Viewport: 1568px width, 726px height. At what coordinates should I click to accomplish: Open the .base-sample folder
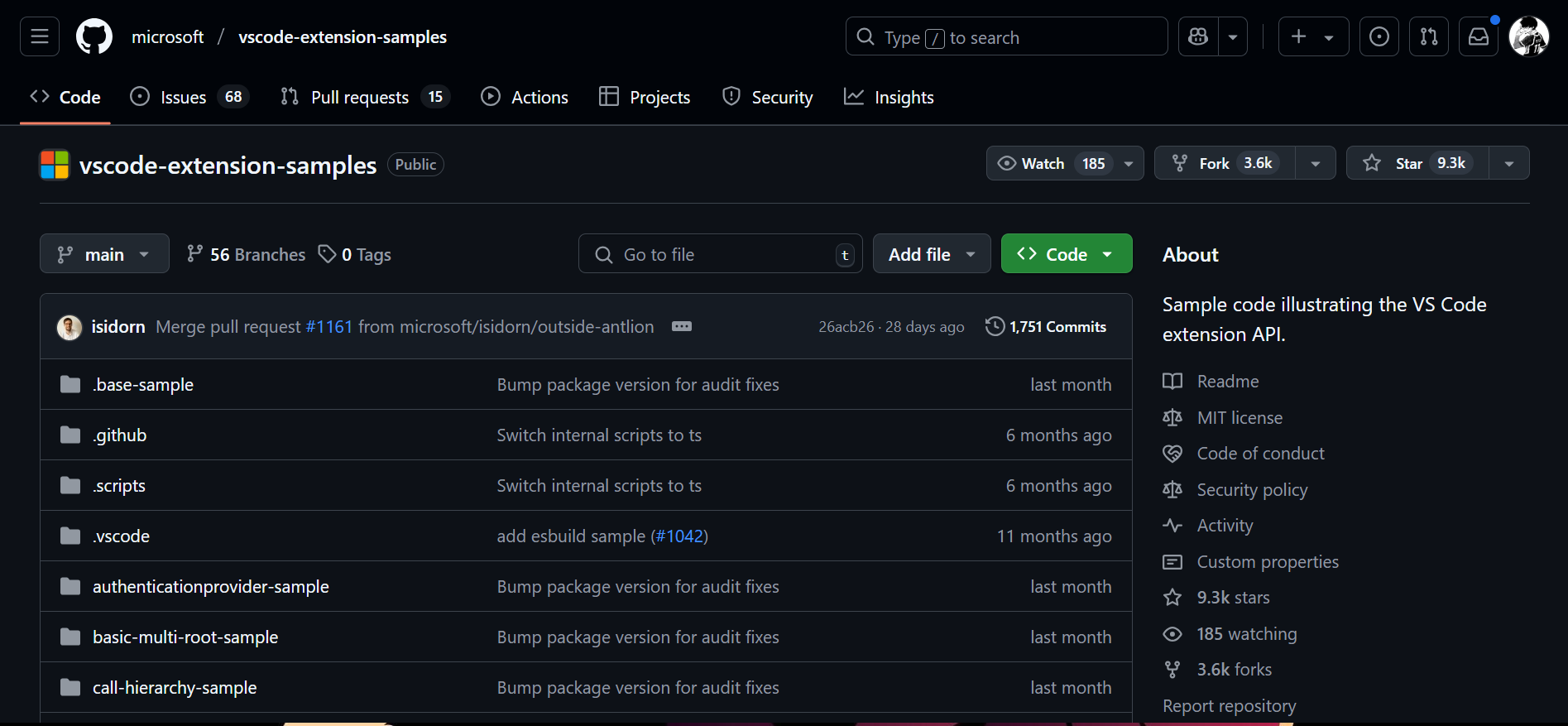(x=143, y=384)
